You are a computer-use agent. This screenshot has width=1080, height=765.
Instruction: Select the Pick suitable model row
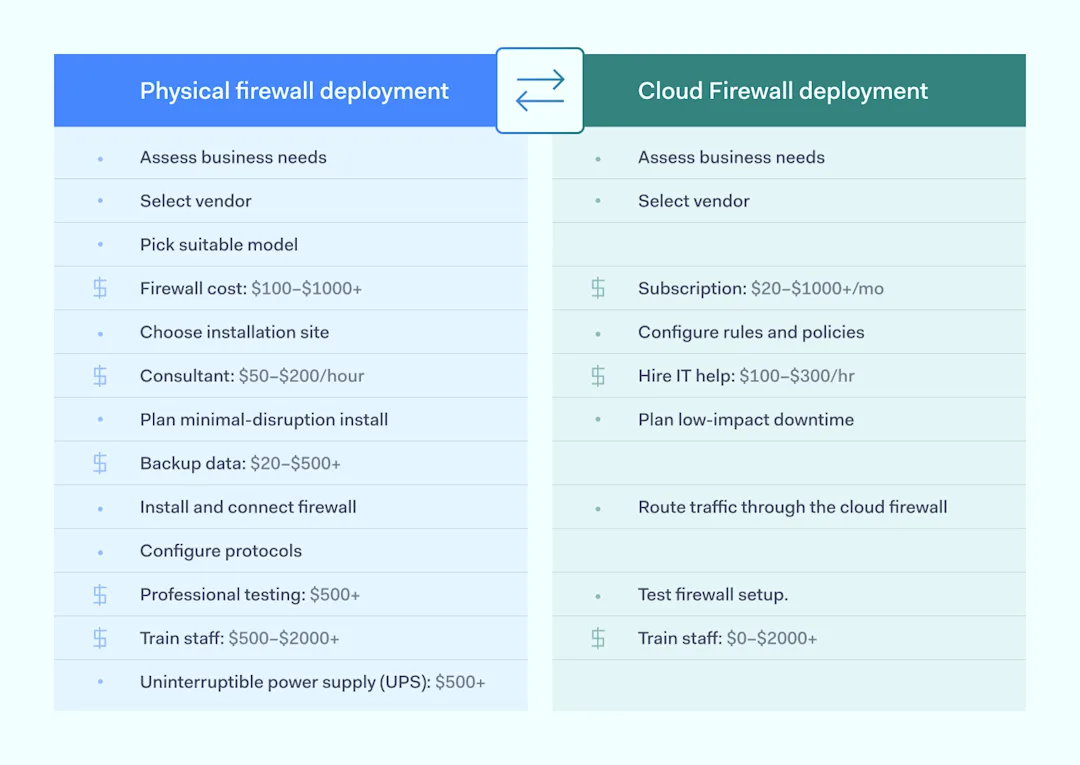click(219, 244)
